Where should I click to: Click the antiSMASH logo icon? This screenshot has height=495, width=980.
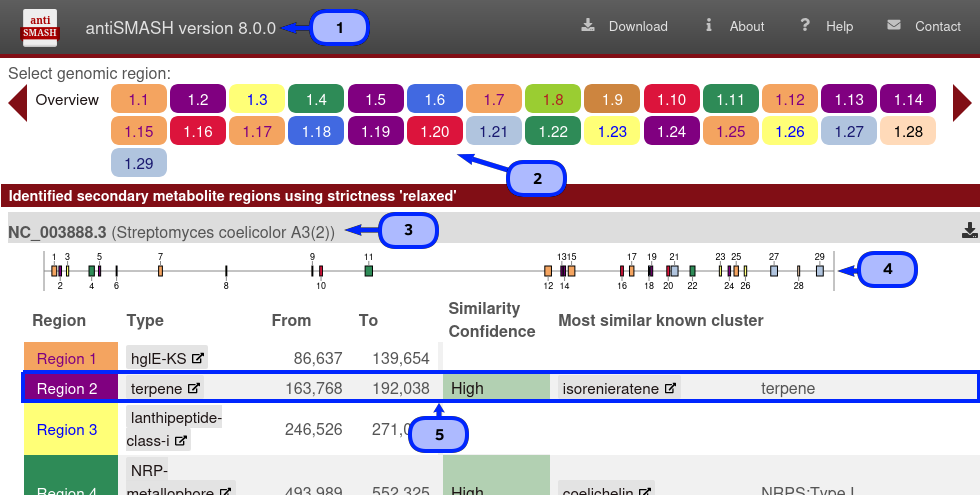40,28
